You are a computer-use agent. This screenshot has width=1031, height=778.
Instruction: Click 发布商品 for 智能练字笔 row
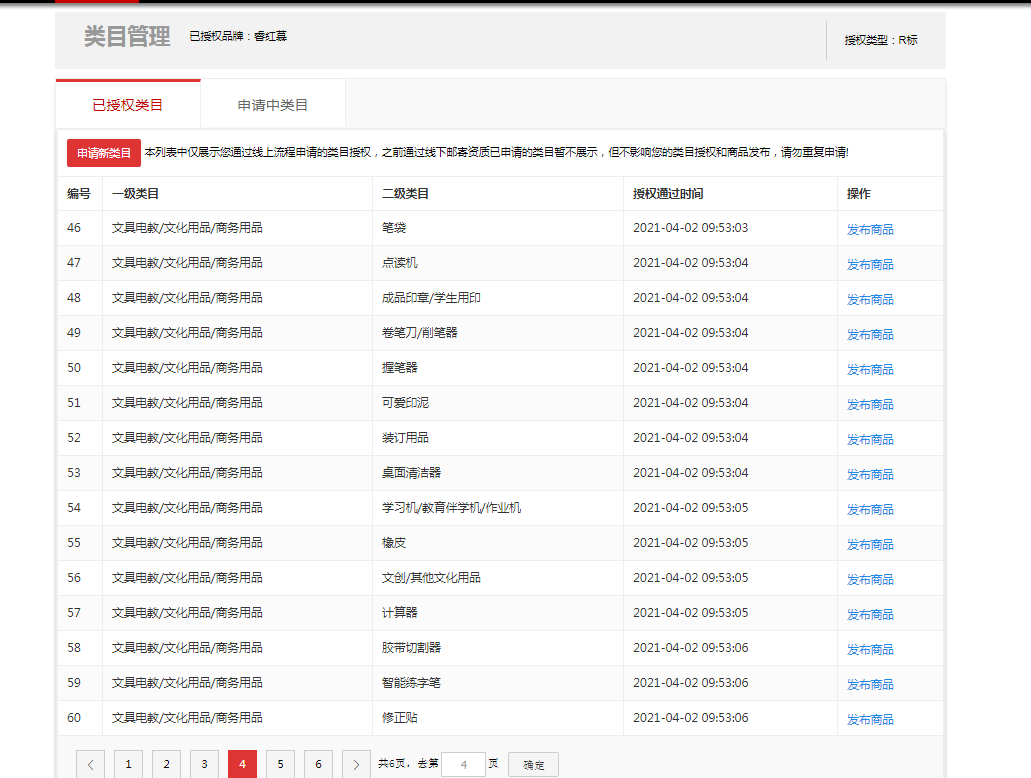pyautogui.click(x=870, y=684)
